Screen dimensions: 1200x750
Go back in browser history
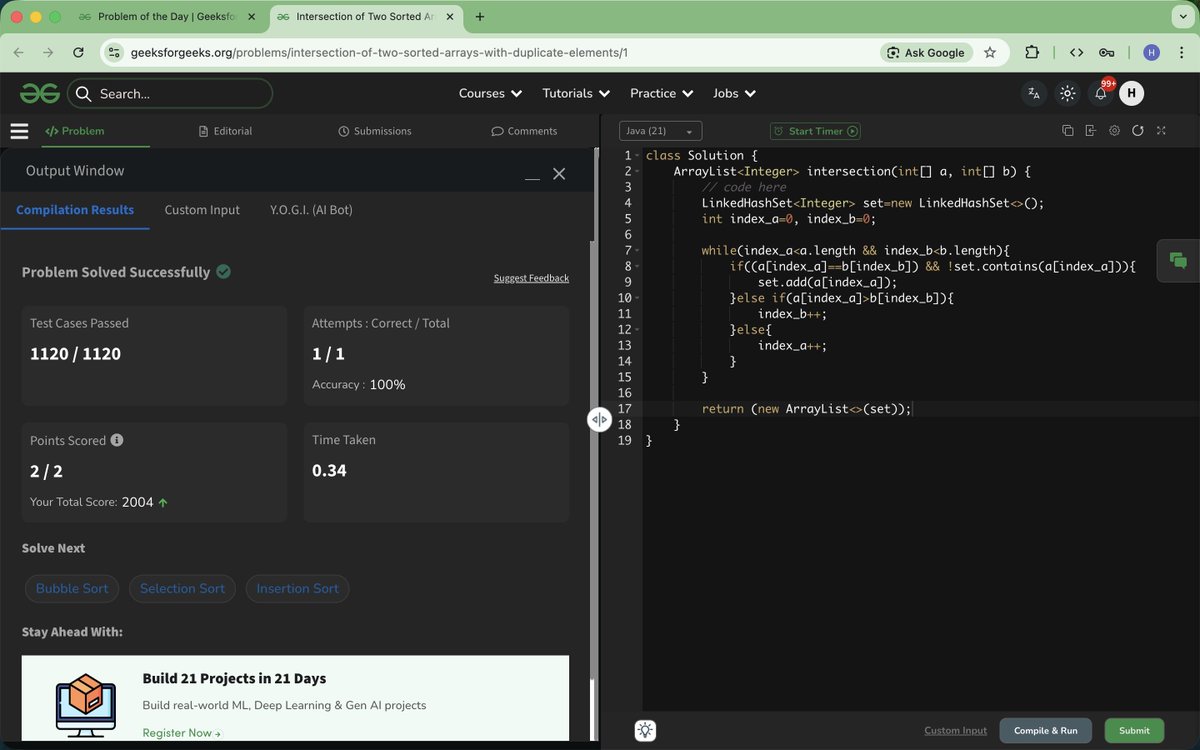20,53
